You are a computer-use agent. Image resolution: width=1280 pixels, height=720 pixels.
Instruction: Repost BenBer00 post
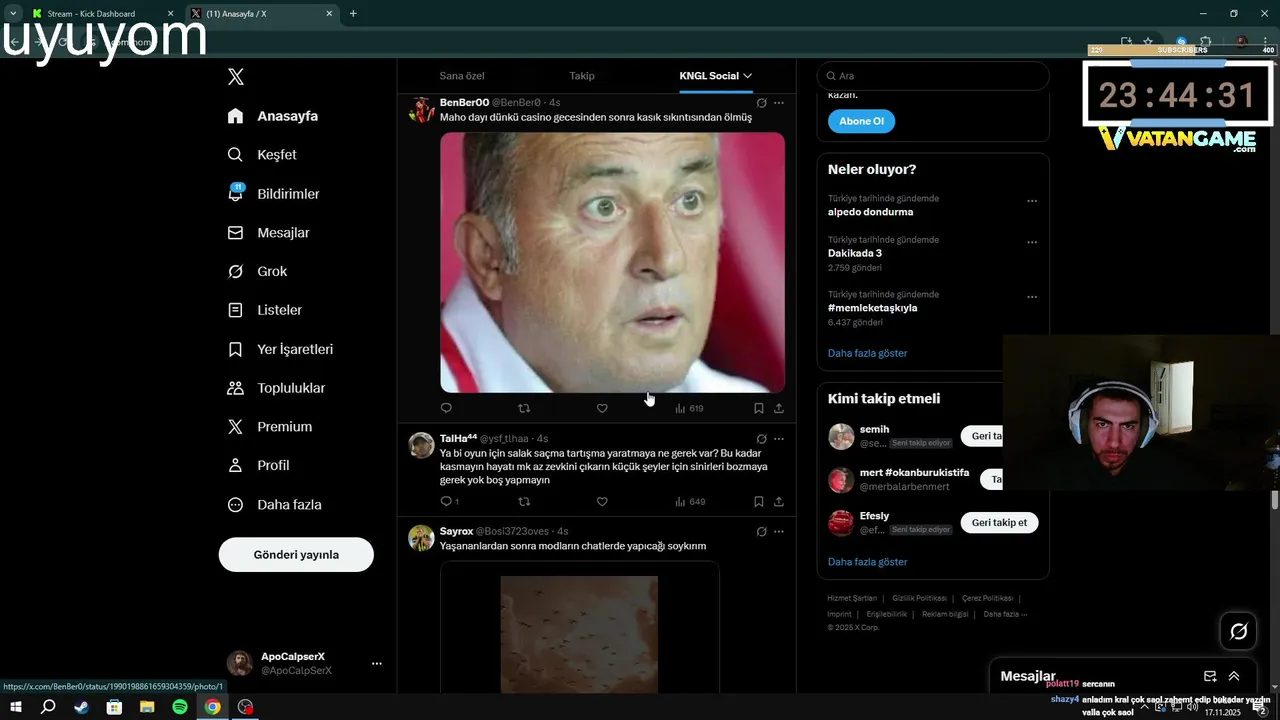click(524, 408)
